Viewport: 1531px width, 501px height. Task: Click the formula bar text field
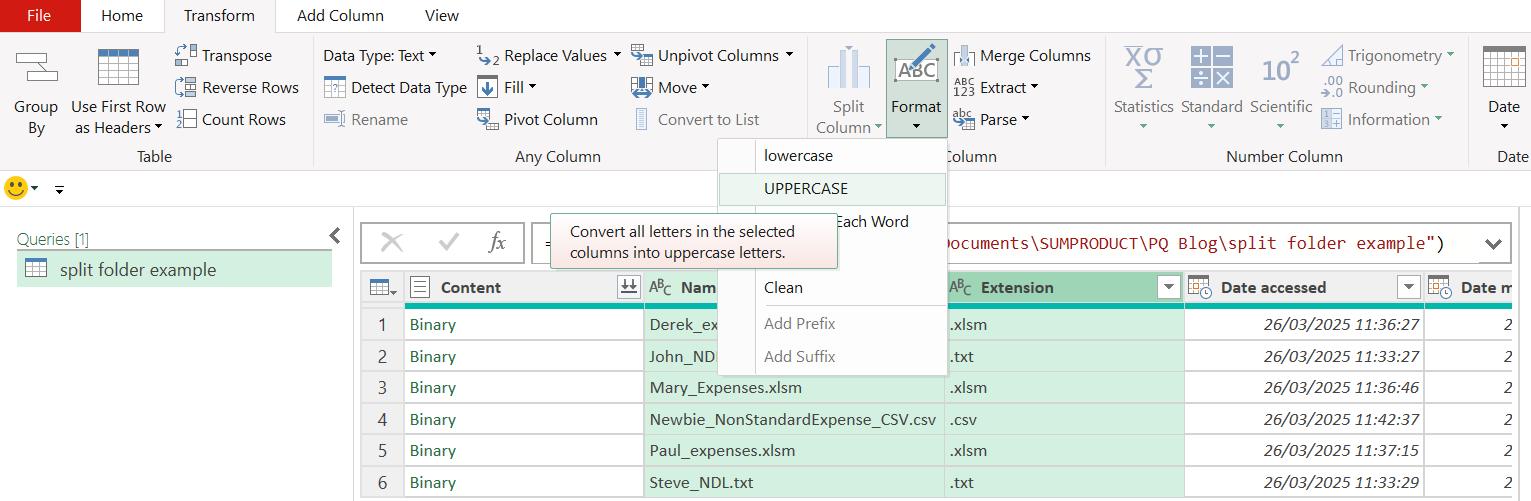(x=1003, y=243)
